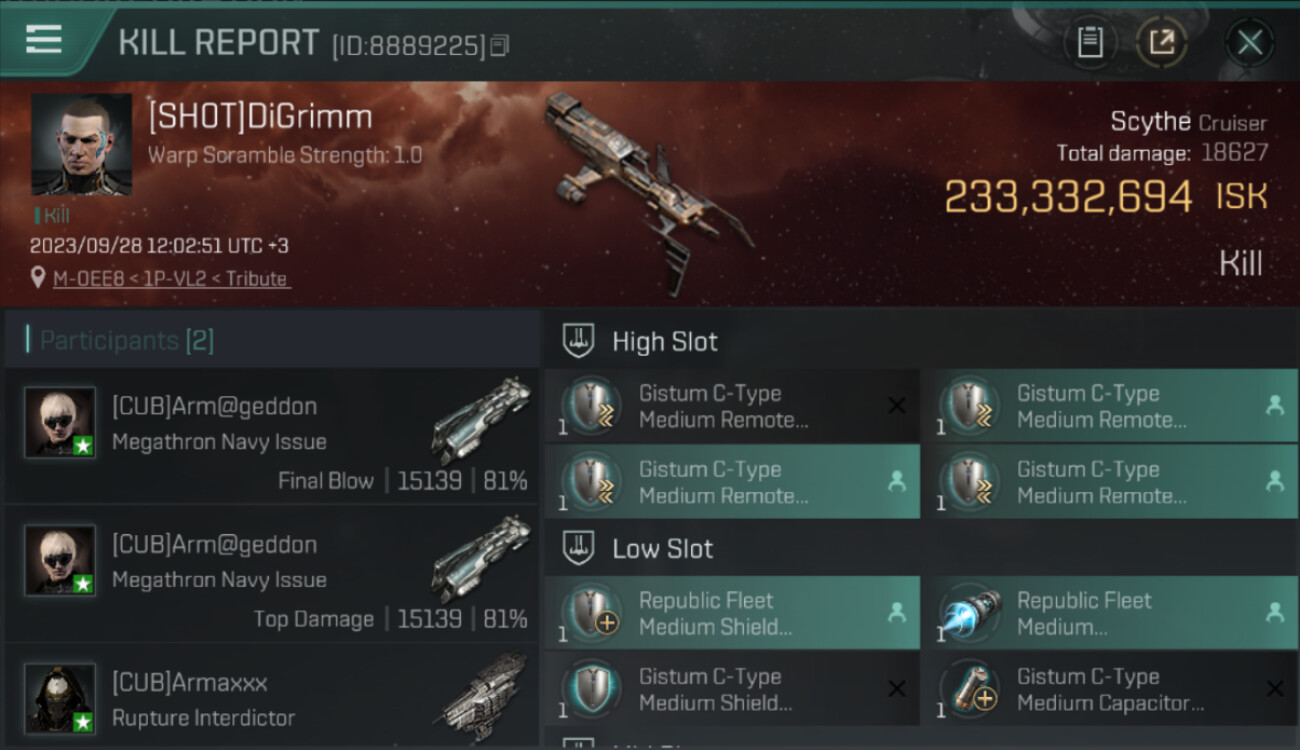Copy the kill report ID icon
This screenshot has width=1300, height=750.
coord(499,45)
